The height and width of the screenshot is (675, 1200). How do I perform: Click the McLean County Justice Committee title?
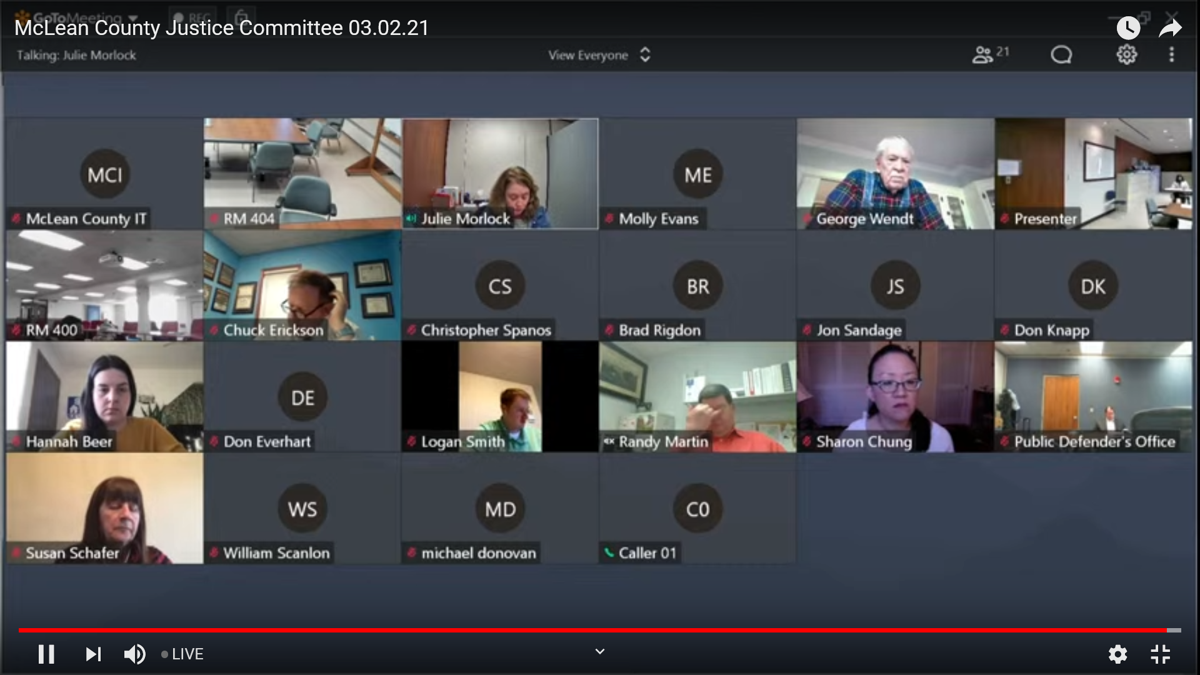pyautogui.click(x=221, y=28)
